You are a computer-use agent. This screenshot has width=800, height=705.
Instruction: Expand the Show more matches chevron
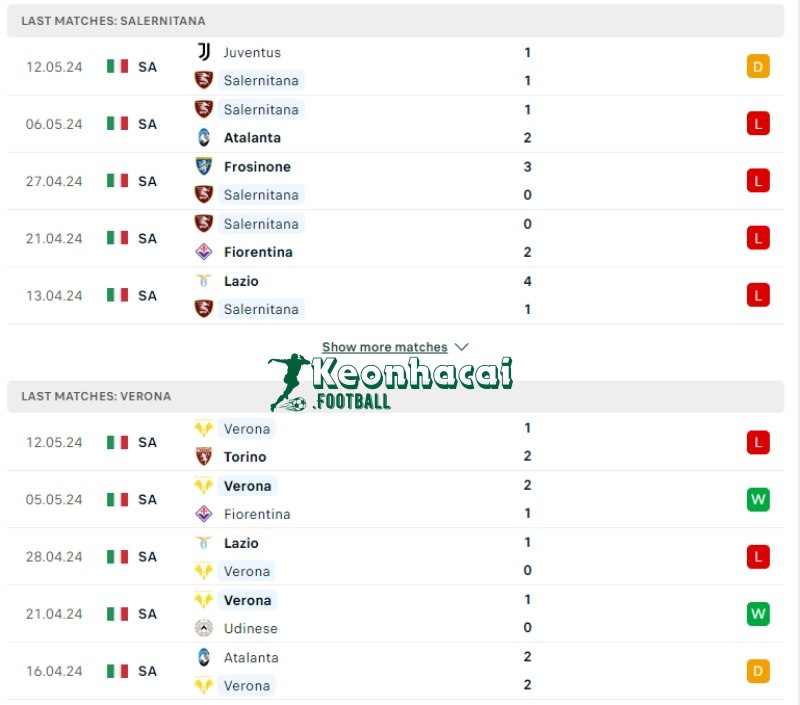coord(461,346)
